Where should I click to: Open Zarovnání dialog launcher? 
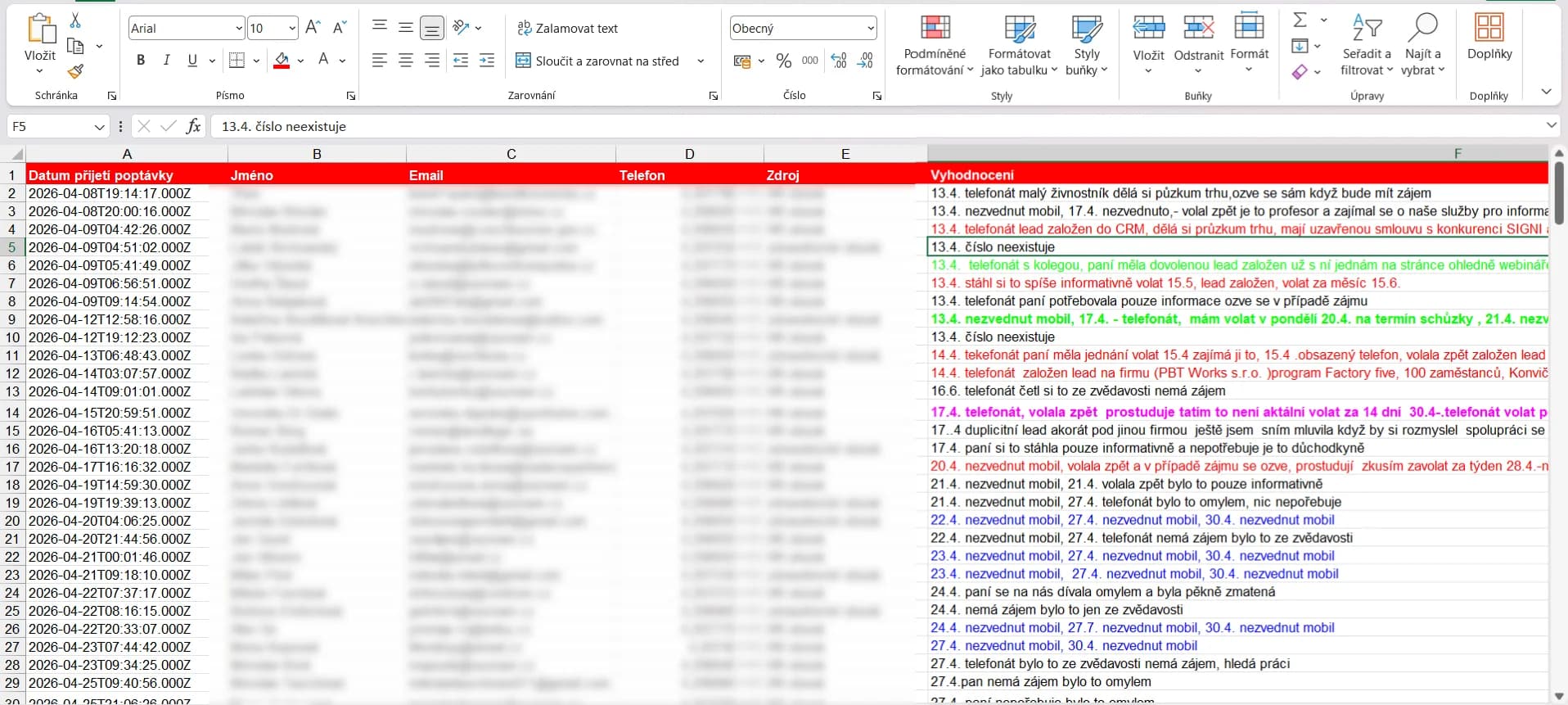click(714, 96)
